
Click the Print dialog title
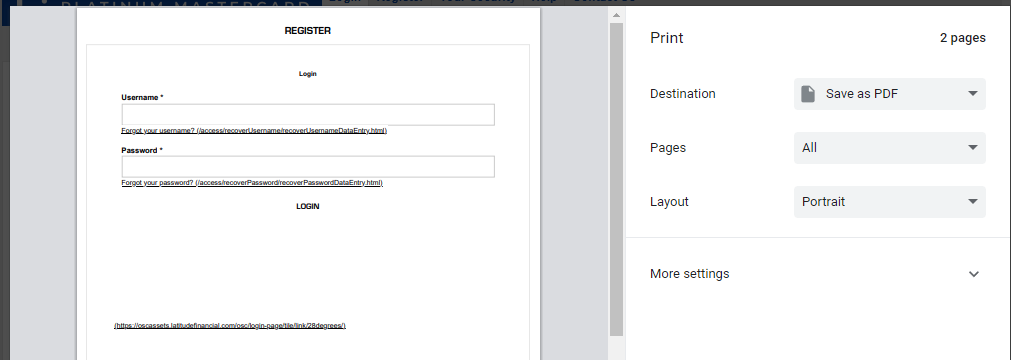click(667, 38)
